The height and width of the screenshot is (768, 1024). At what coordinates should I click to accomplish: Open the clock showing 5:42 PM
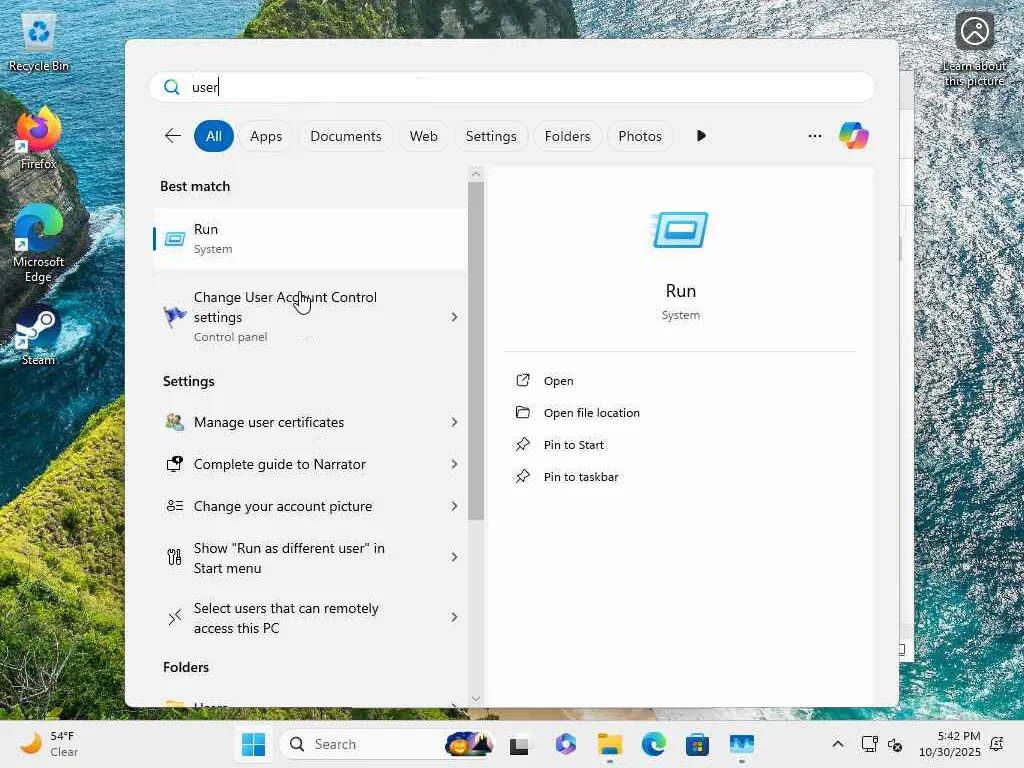click(950, 744)
